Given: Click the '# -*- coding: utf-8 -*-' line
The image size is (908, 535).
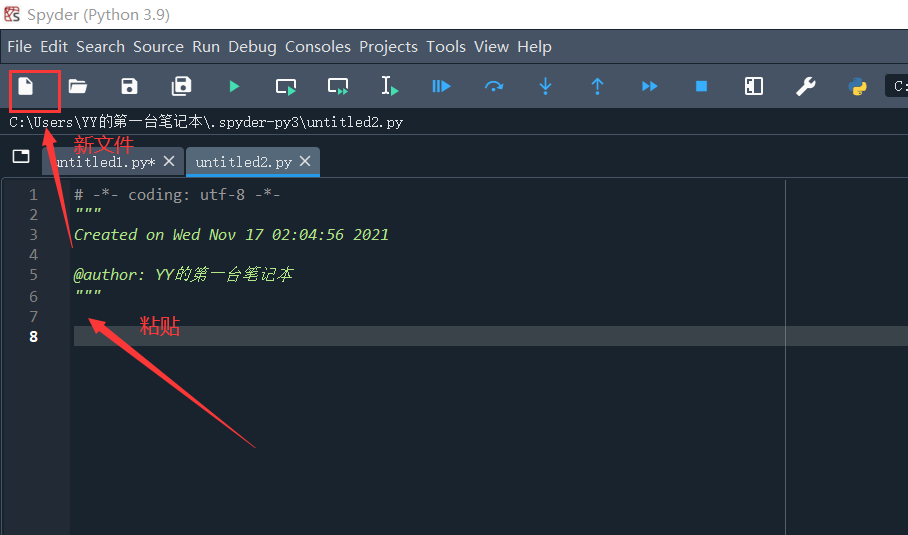Looking at the screenshot, I should (x=177, y=195).
